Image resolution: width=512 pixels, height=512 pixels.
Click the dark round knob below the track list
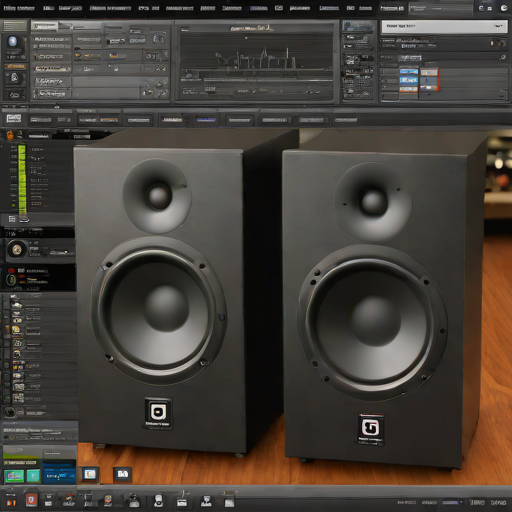pyautogui.click(x=10, y=412)
